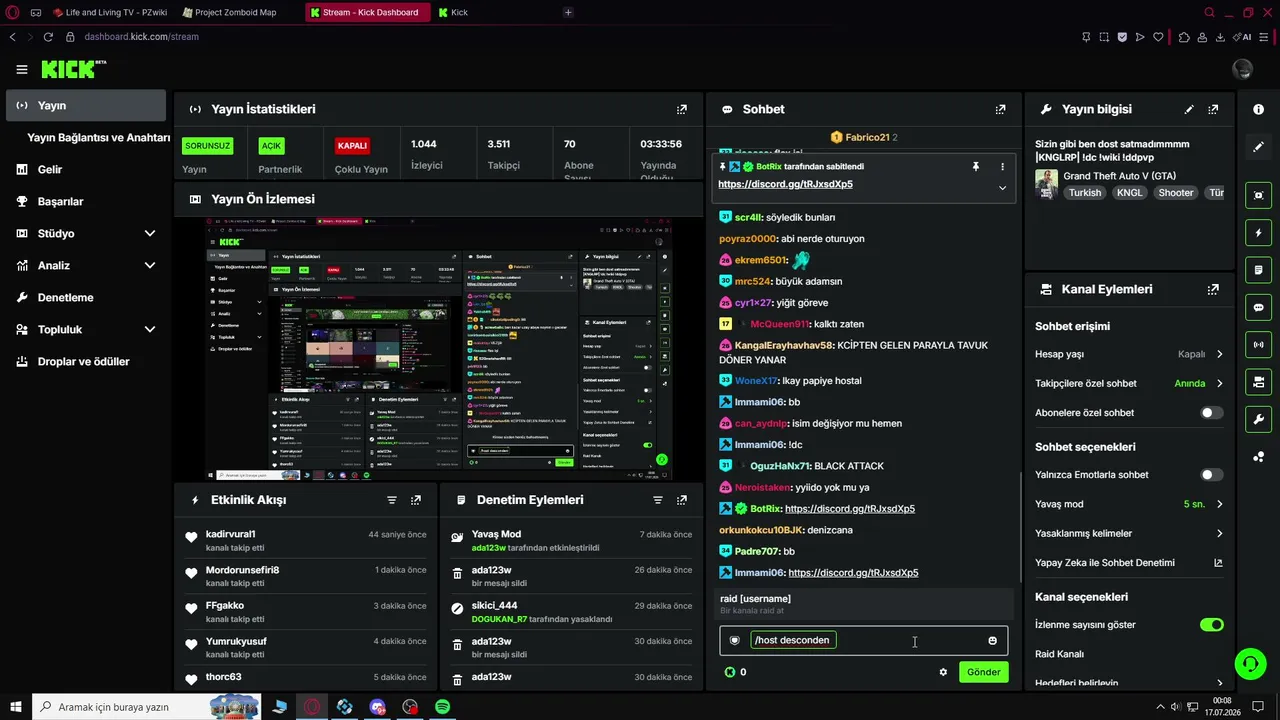This screenshot has width=1280, height=720.
Task: Open Yavaş mod setting chevron
Action: pyautogui.click(x=1219, y=504)
